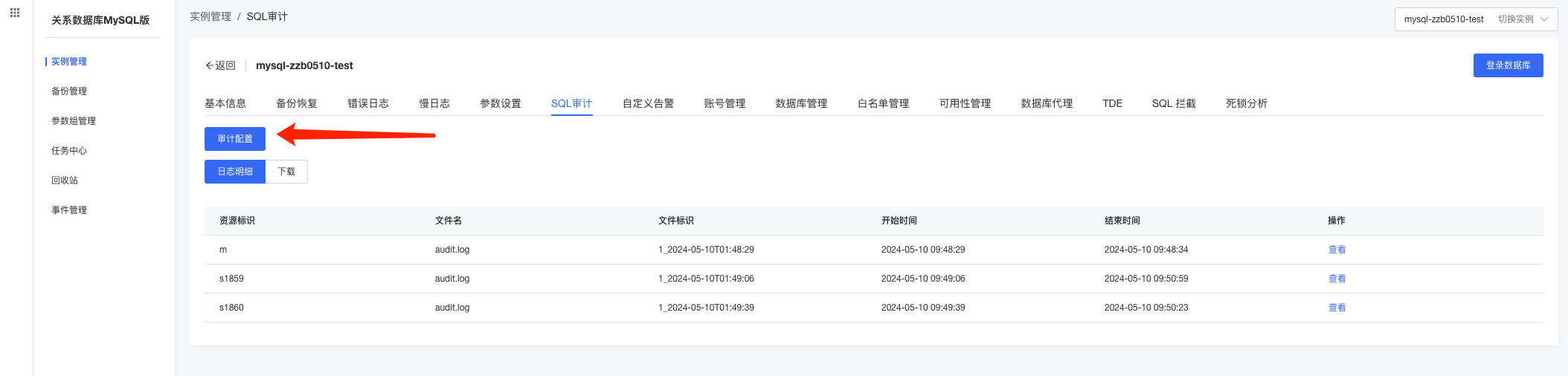Go to 回收站 in the sidebar
The width and height of the screenshot is (1568, 376).
pyautogui.click(x=65, y=181)
